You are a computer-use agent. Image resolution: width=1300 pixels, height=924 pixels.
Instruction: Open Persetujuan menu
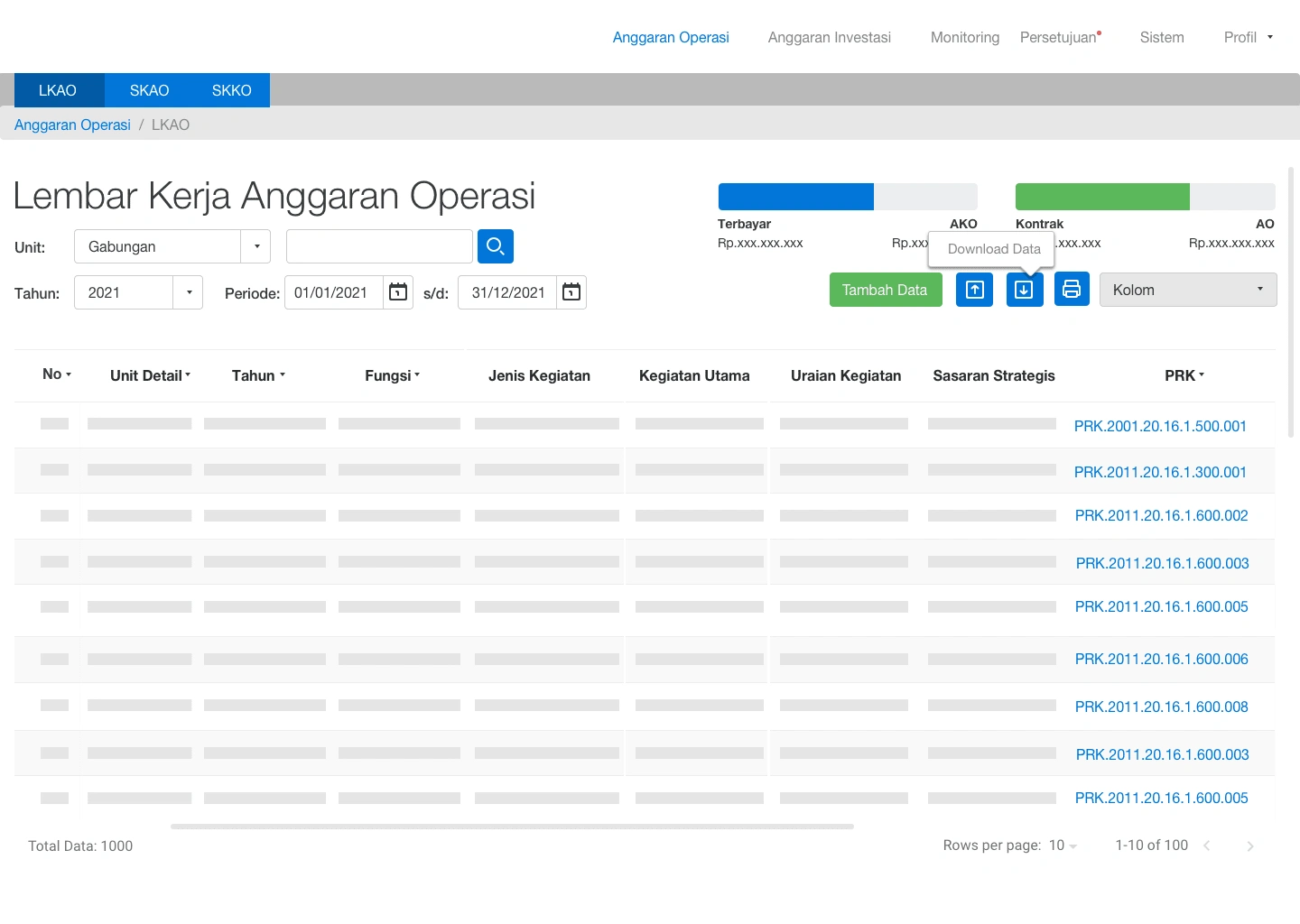tap(1061, 37)
